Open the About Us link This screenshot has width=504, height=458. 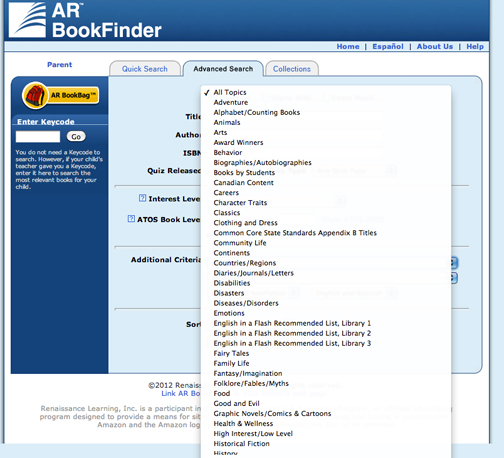435,46
